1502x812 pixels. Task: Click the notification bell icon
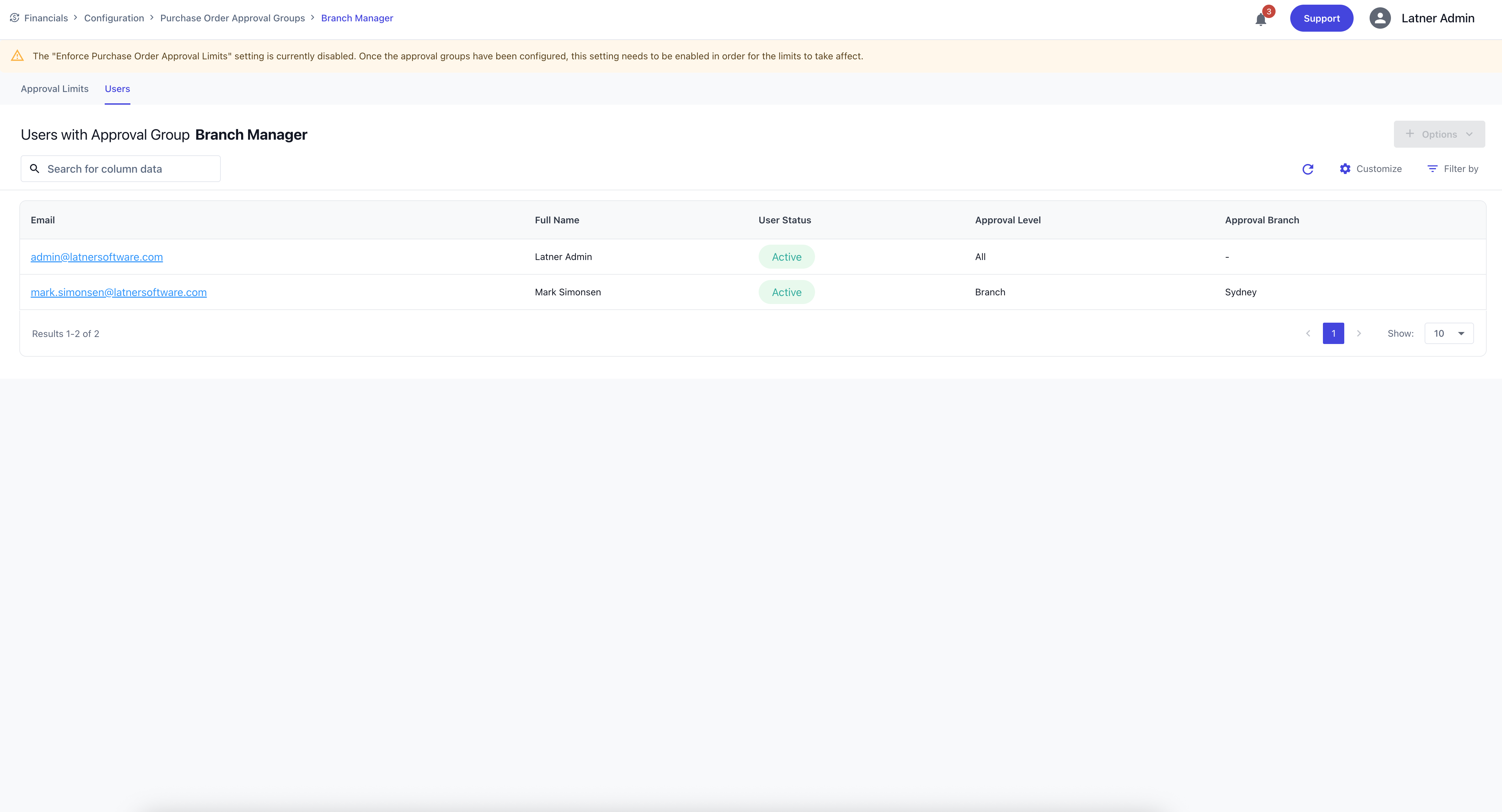[x=1261, y=19]
